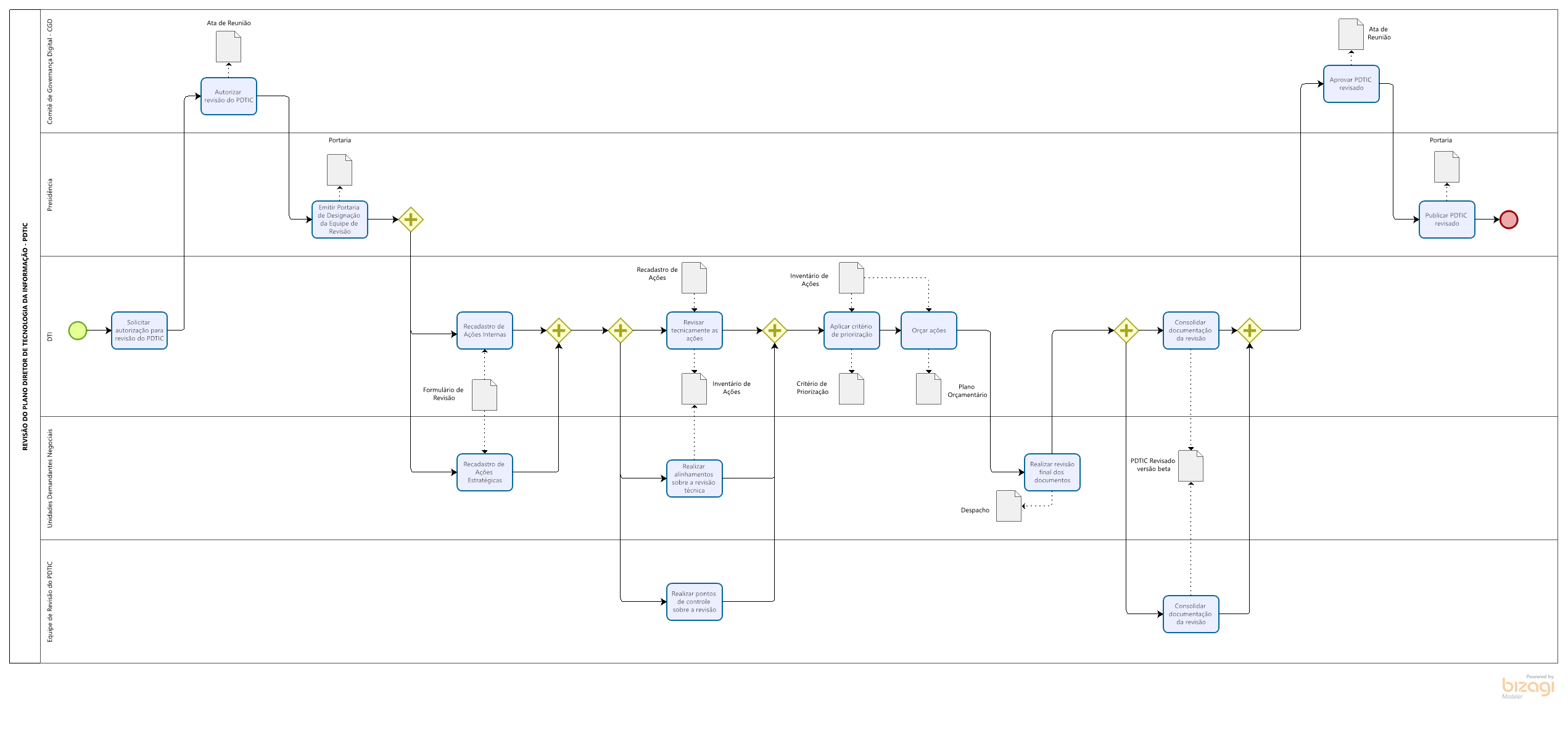Image resolution: width=1568 pixels, height=743 pixels.
Task: Select the Formulário de Revisão document icon
Action: tap(484, 395)
